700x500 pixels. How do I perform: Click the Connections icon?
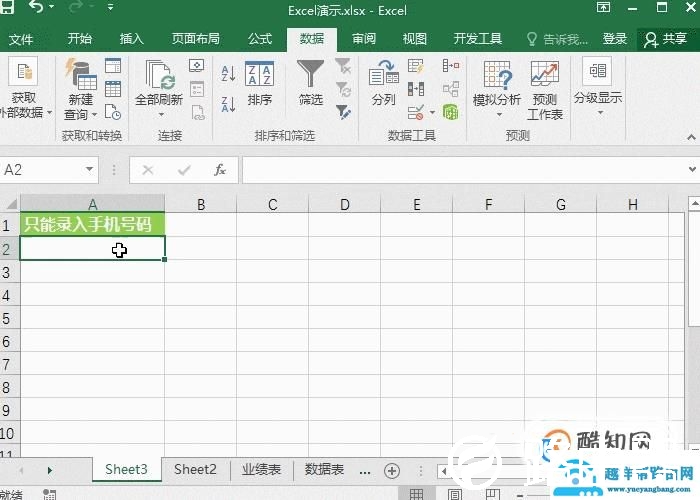(x=196, y=66)
